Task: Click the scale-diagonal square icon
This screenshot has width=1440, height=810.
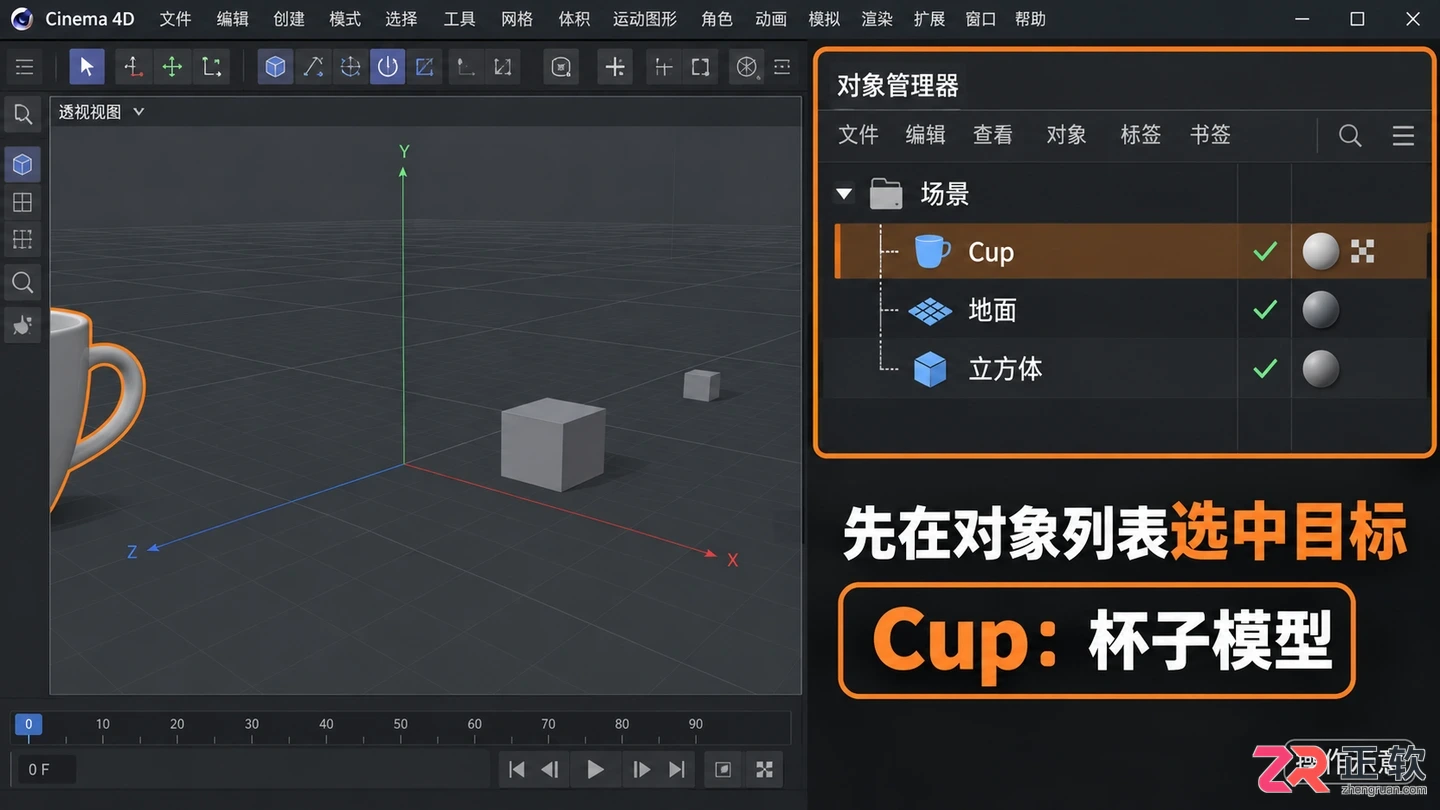Action: [503, 67]
